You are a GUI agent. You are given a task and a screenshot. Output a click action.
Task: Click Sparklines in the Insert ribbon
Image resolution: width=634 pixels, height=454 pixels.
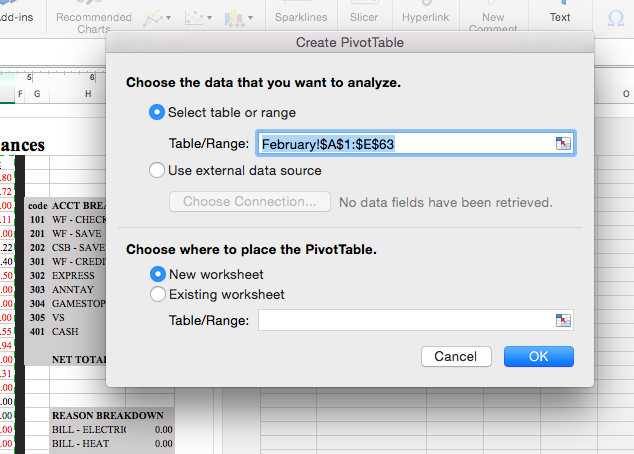click(x=301, y=17)
